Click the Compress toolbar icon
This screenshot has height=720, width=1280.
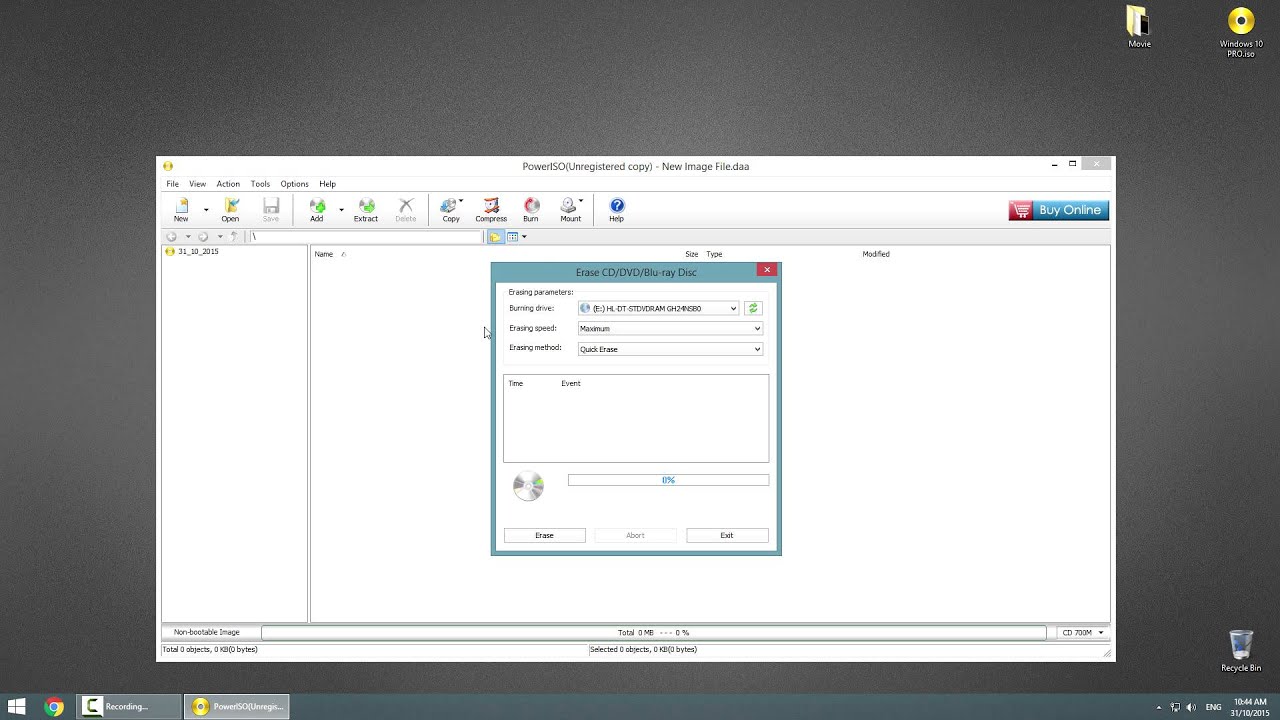click(x=491, y=209)
